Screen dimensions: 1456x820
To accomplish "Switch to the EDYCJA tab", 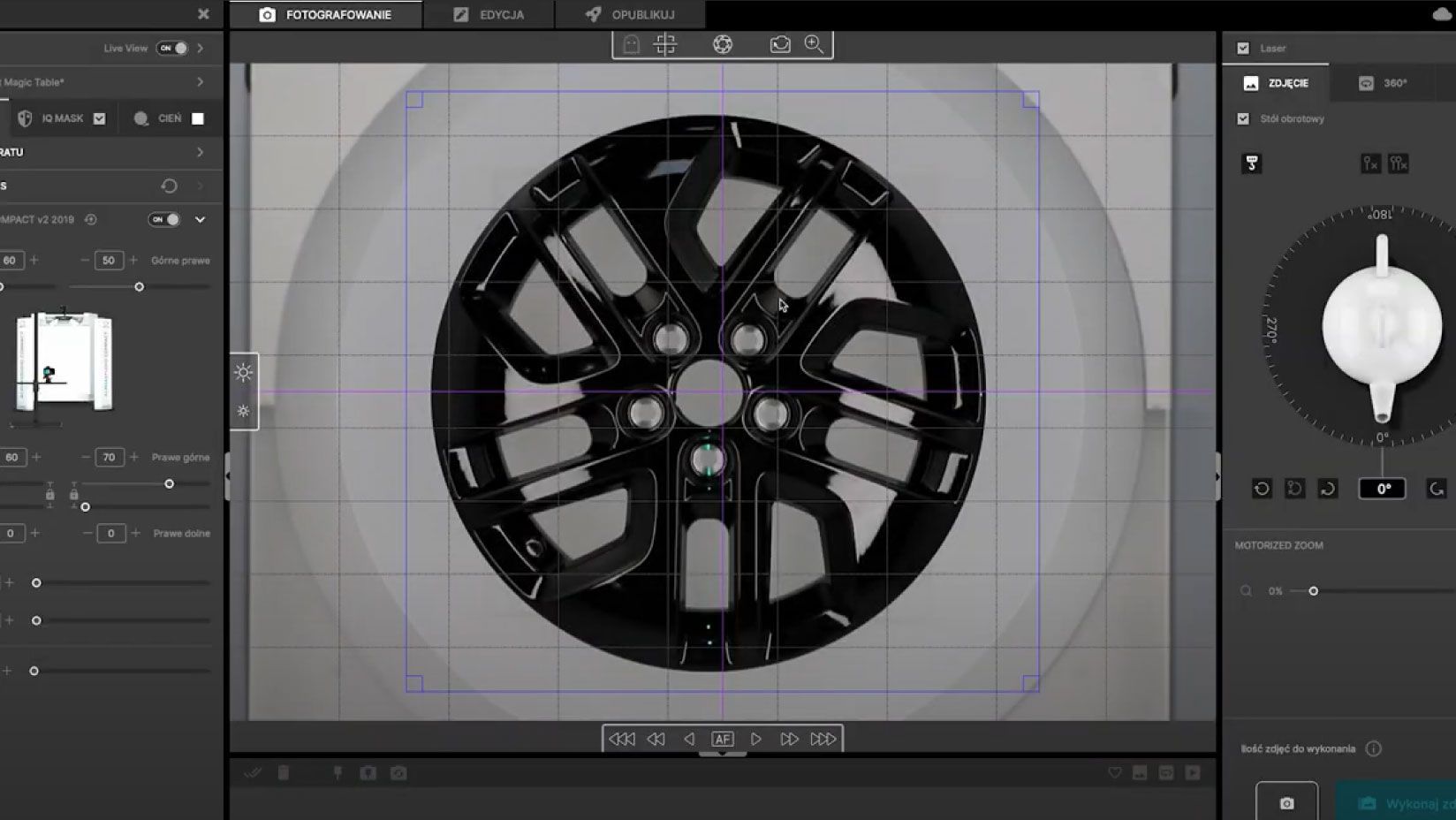I will coord(489,14).
